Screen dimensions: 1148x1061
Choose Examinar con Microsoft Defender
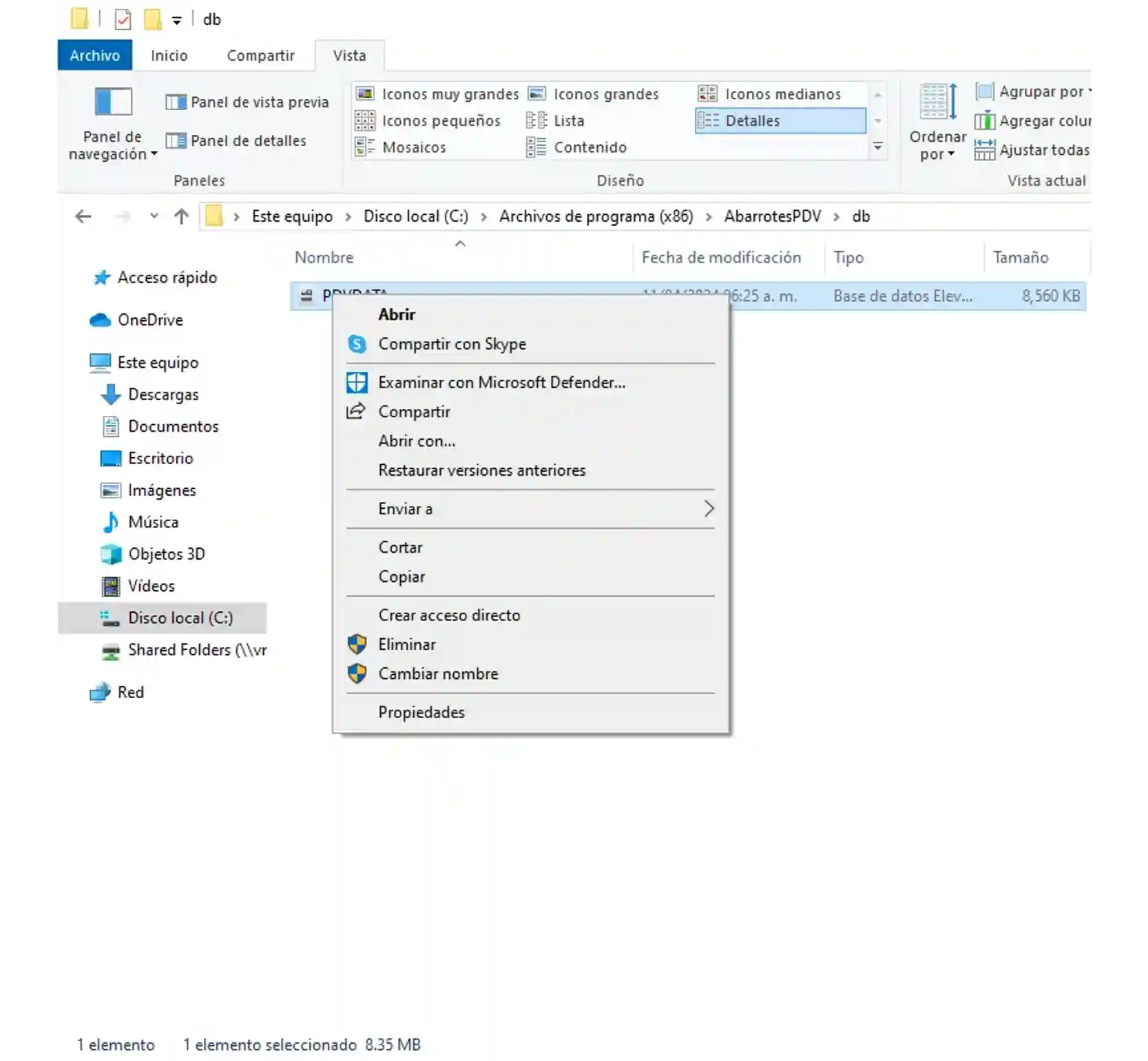point(530,383)
